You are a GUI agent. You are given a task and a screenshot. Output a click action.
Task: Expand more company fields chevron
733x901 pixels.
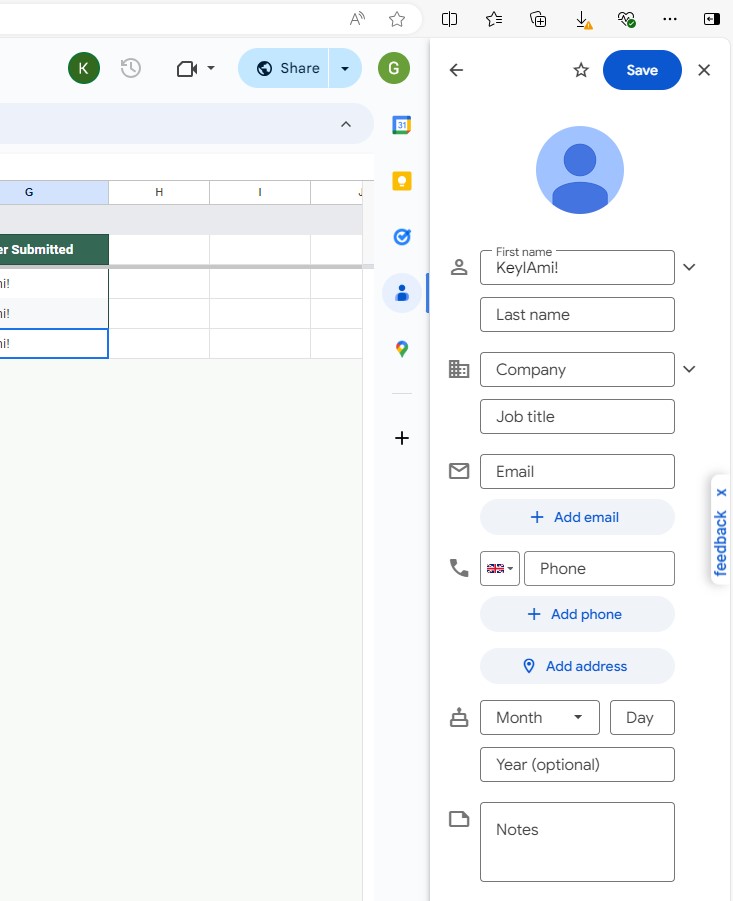[x=689, y=369]
